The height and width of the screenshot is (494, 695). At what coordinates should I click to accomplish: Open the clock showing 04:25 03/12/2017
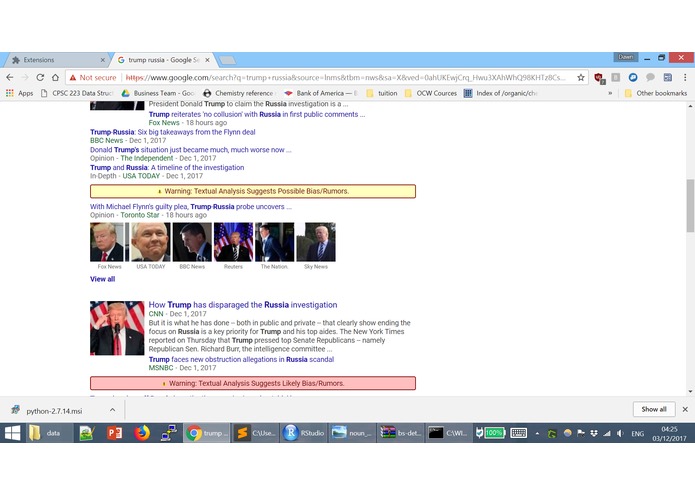[x=669, y=433]
